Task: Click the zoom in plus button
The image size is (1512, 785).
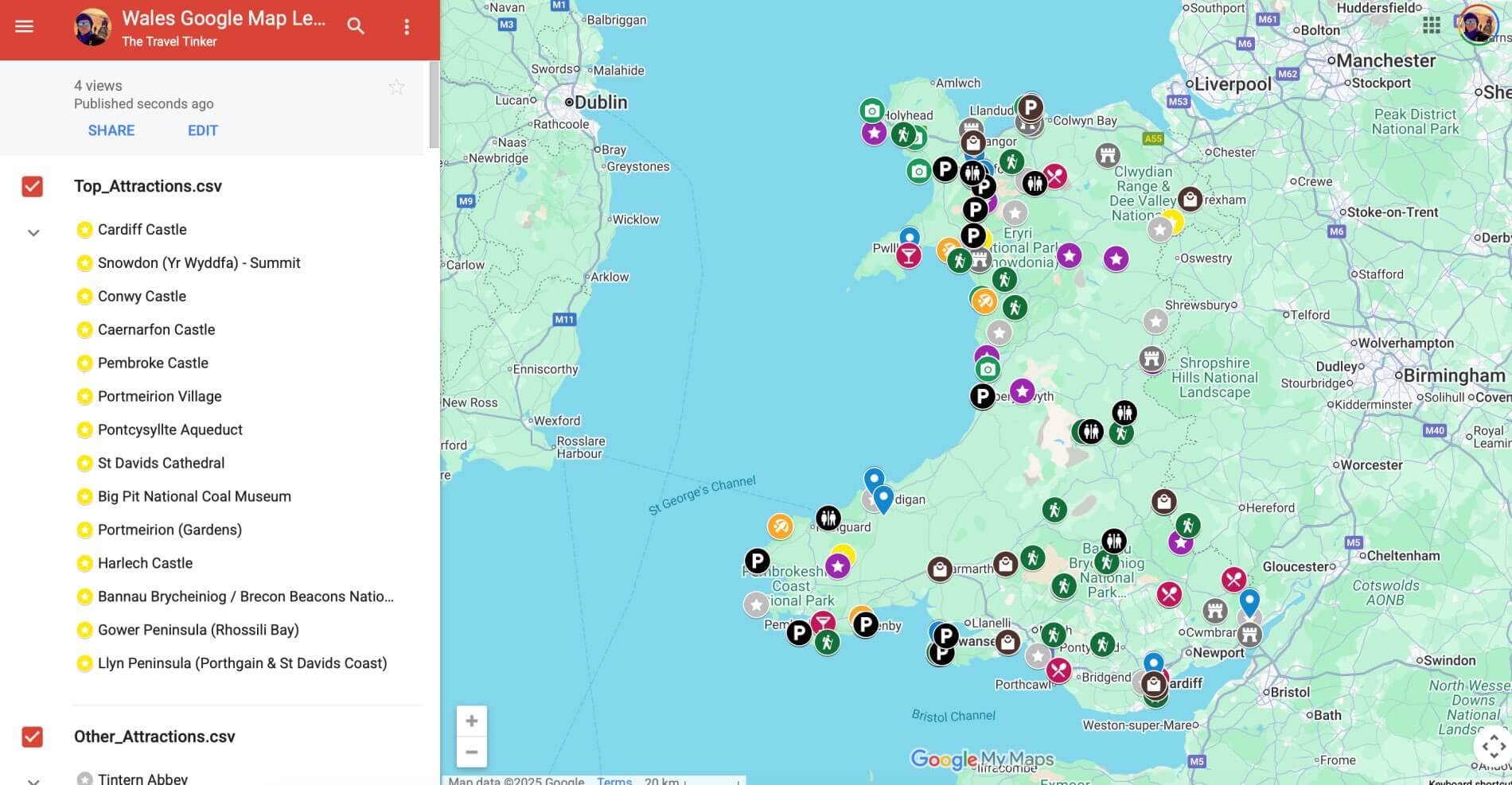Action: (x=471, y=721)
